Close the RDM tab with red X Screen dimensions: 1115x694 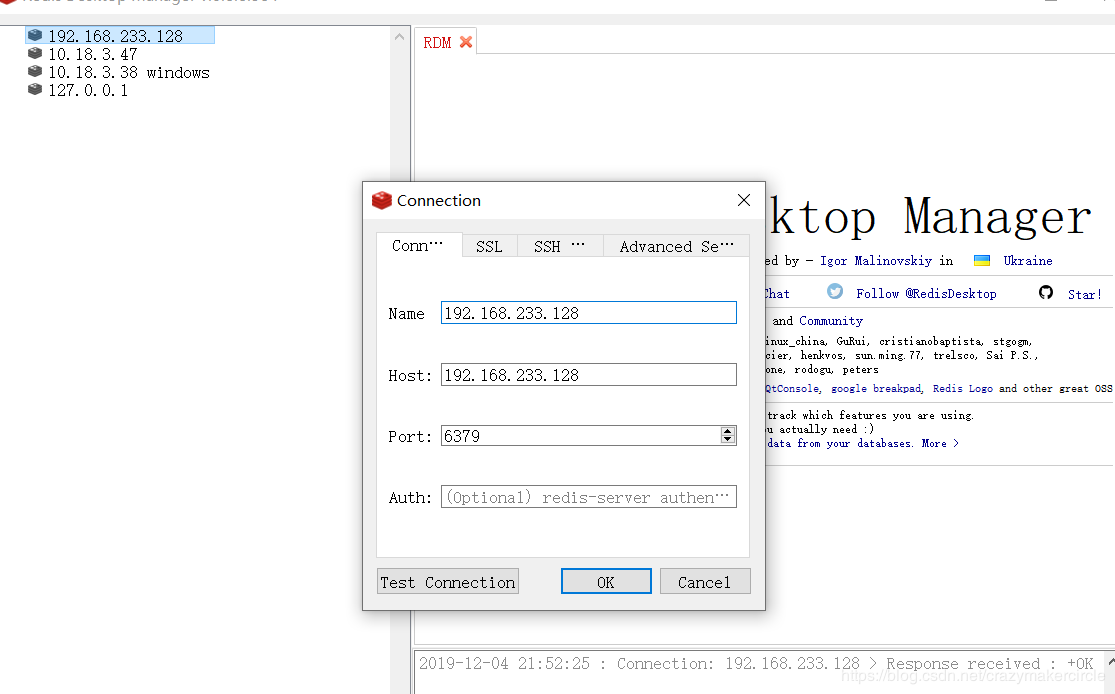tap(466, 42)
